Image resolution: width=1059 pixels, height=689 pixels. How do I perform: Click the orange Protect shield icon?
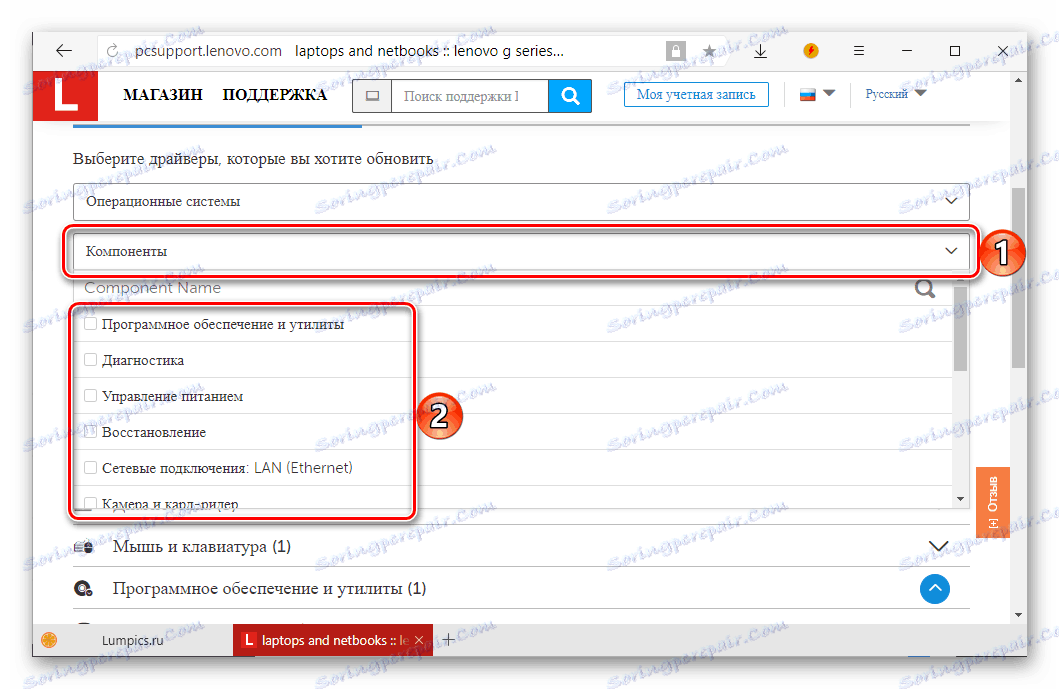(810, 50)
